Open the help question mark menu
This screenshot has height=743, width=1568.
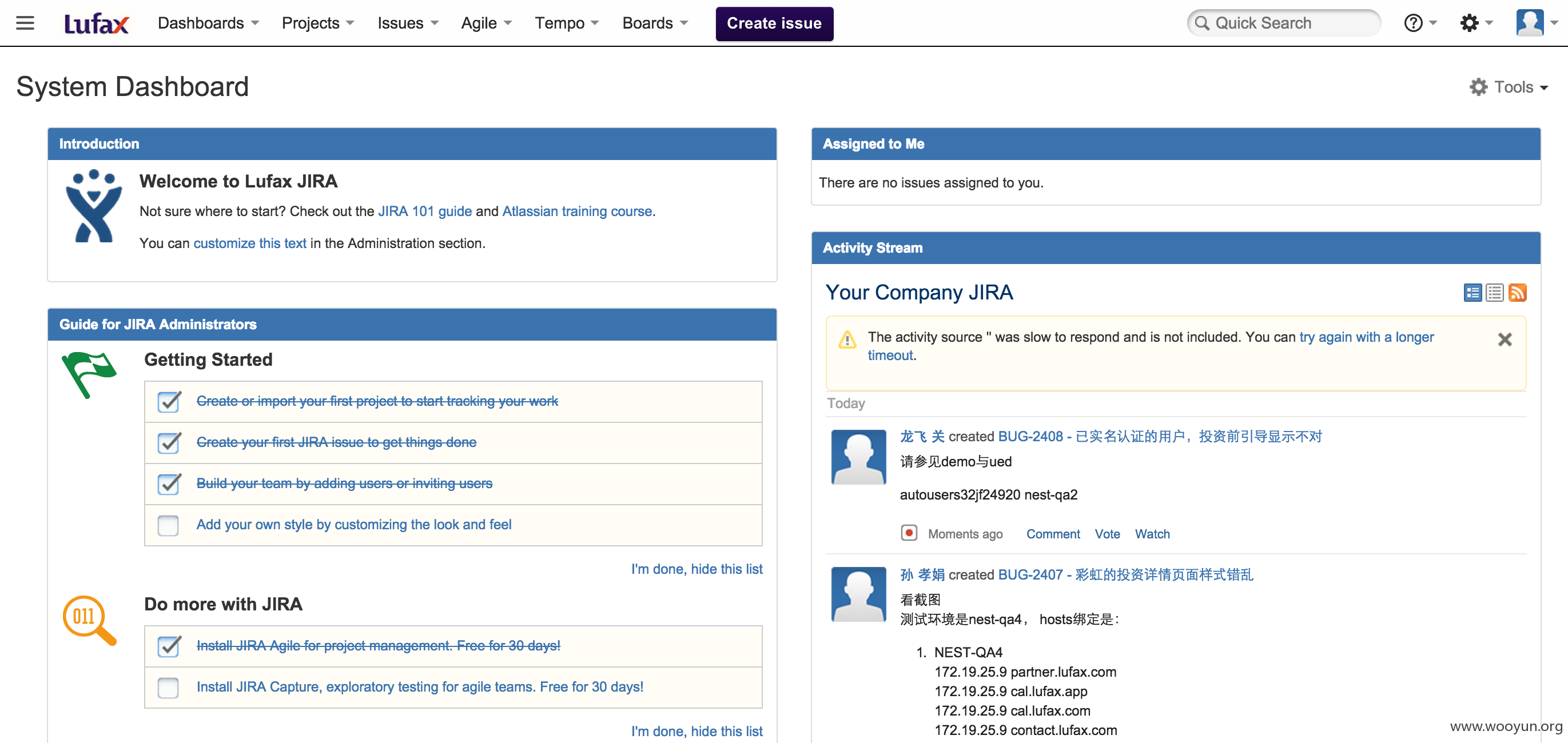click(x=1419, y=23)
